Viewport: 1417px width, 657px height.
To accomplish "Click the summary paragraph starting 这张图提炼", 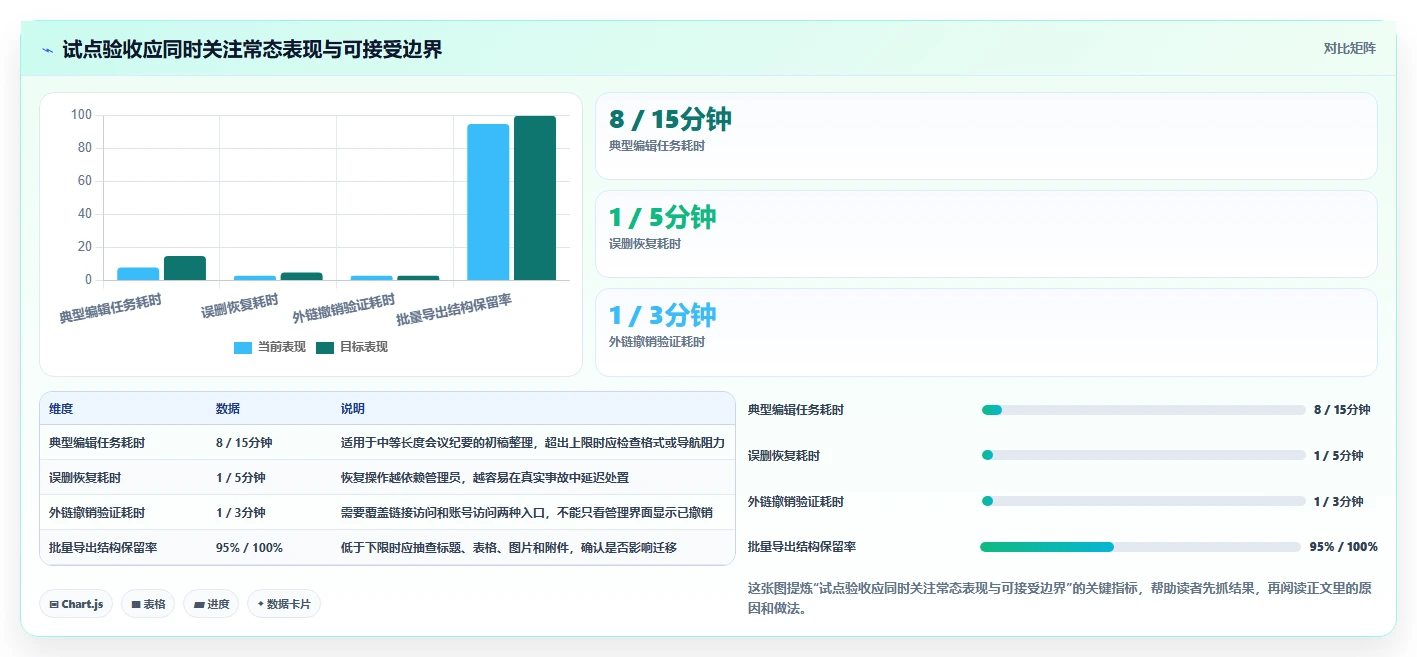I will click(1059, 598).
